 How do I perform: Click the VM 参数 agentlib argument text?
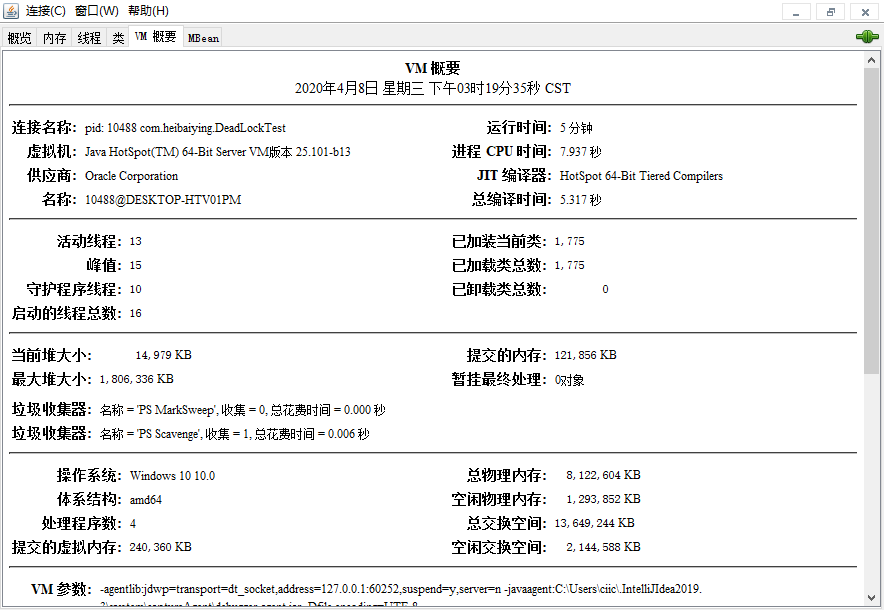click(400, 589)
